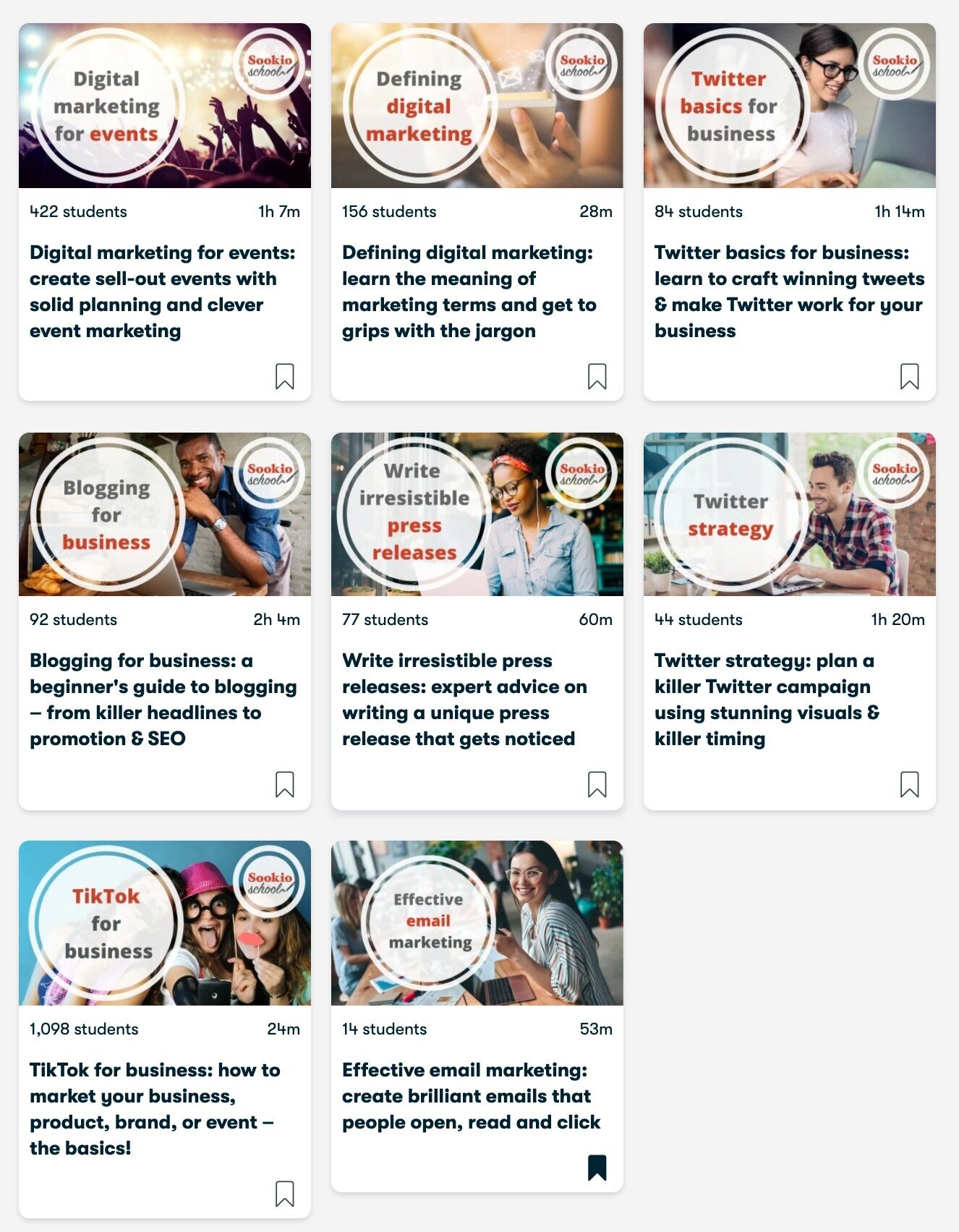Open the Defining digital marketing thumbnail
The height and width of the screenshot is (1232, 959).
click(x=477, y=106)
